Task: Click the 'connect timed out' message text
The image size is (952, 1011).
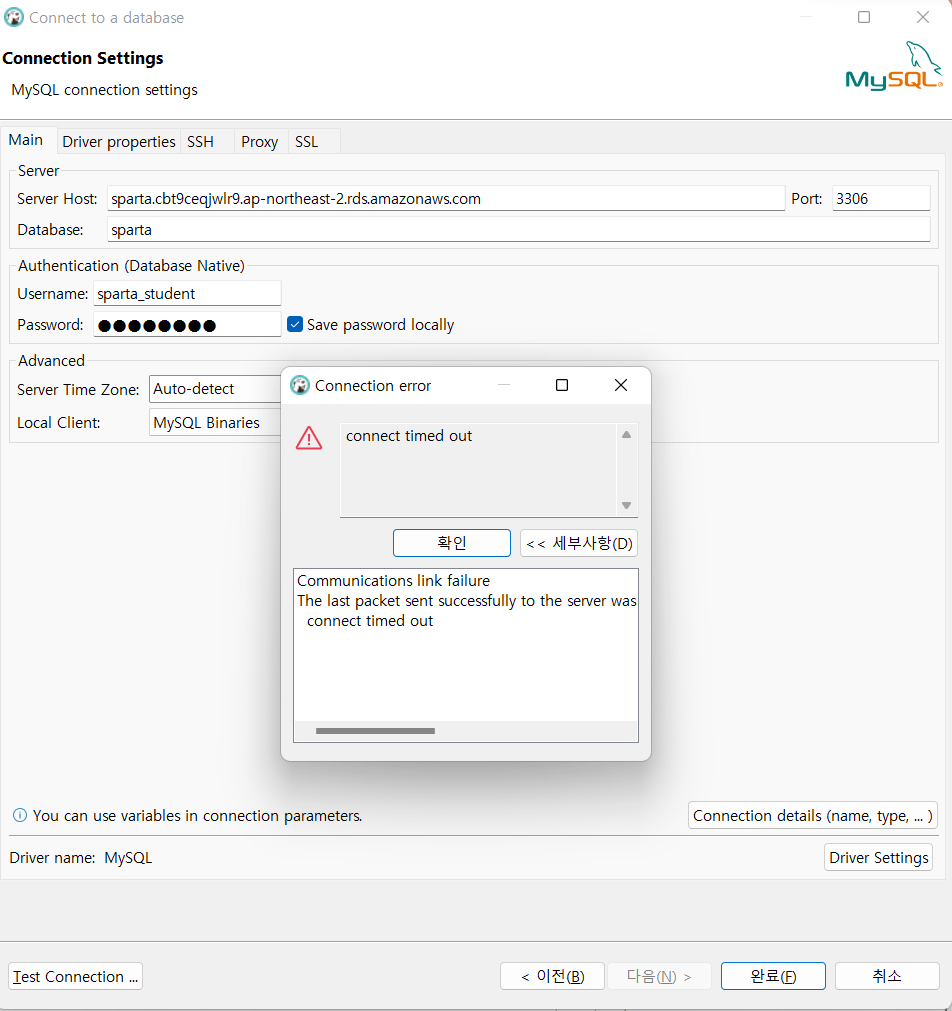Action: (409, 436)
